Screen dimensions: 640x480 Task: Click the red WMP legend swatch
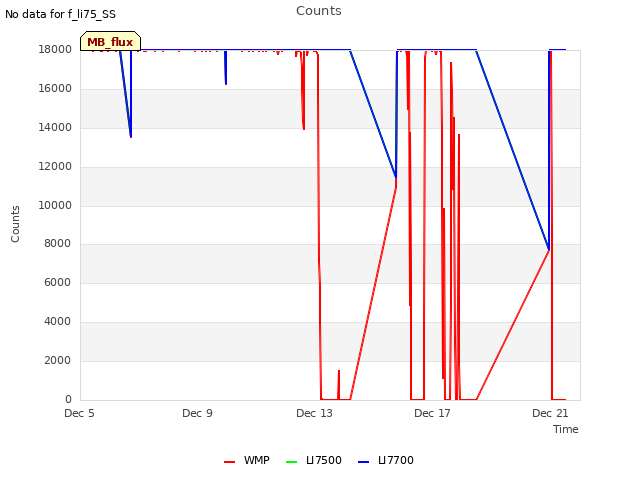[229, 462]
